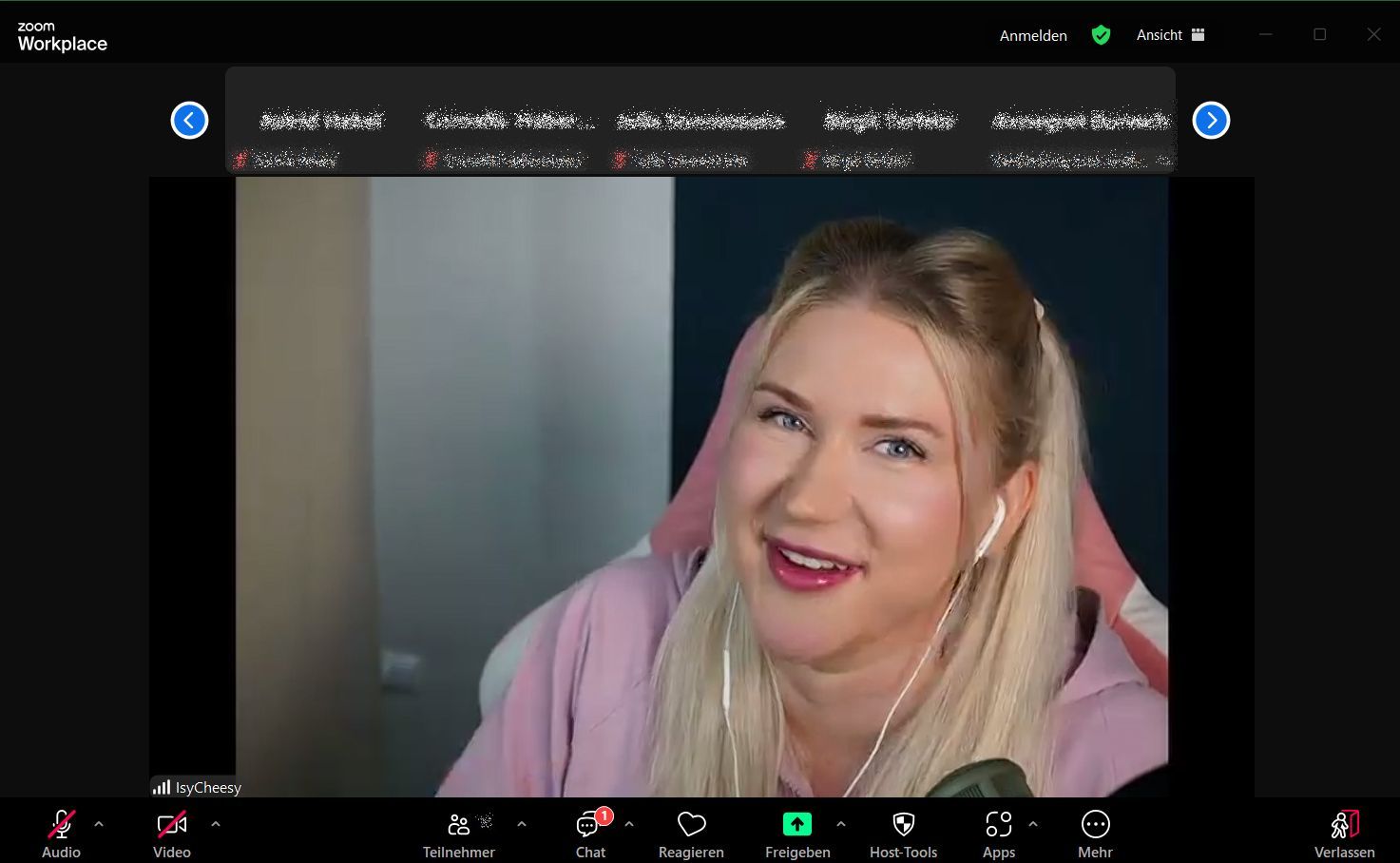Expand the arrow next to Teilnehmer
The width and height of the screenshot is (1400, 863).
coord(522,824)
